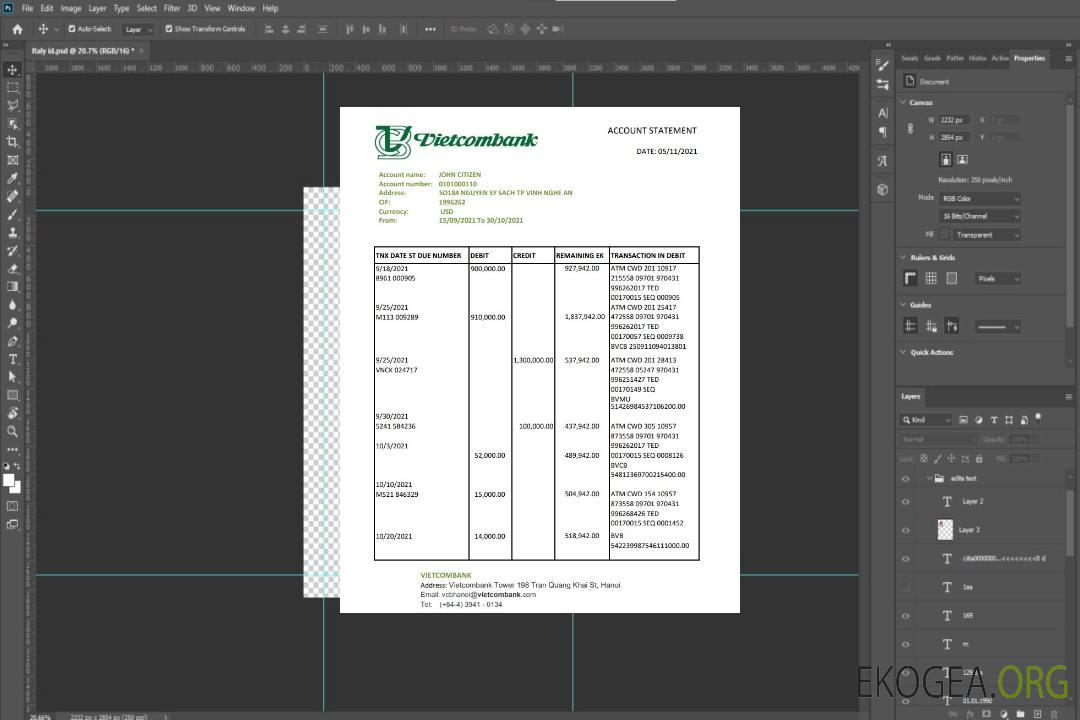Open the Pixels ruler units dropdown
Screen dimensions: 1080x720
coord(997,278)
